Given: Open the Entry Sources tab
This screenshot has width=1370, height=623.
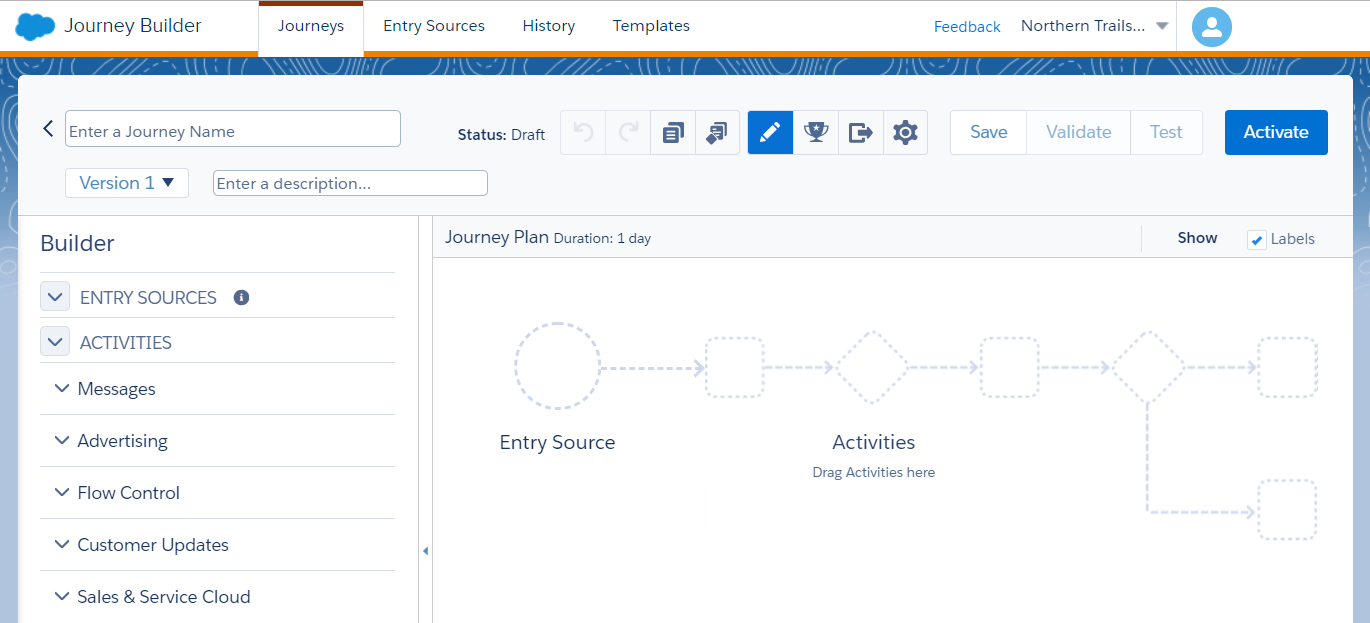Looking at the screenshot, I should coord(434,26).
